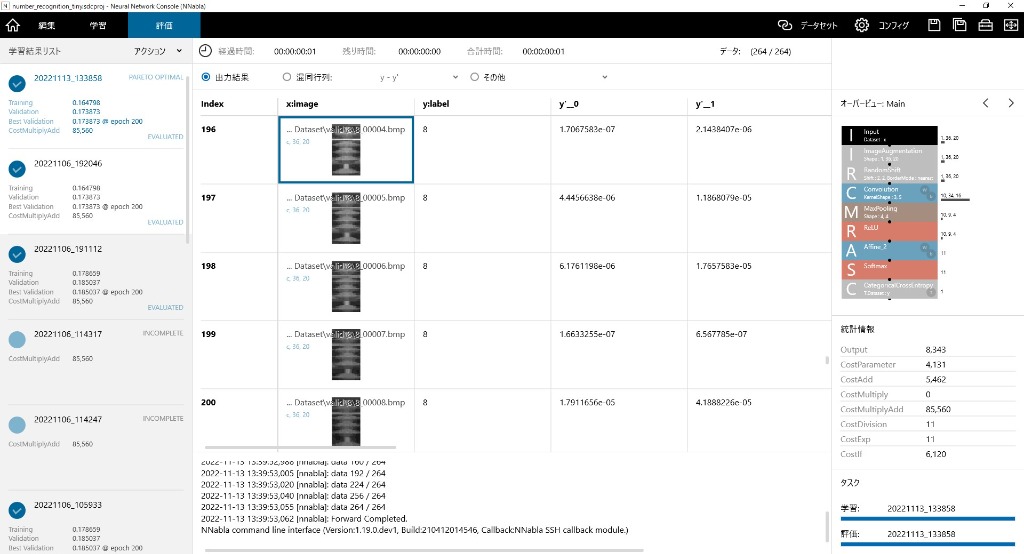The image size is (1024, 554).
Task: Click y'__0 value 1.7067583e-07
Action: (587, 129)
